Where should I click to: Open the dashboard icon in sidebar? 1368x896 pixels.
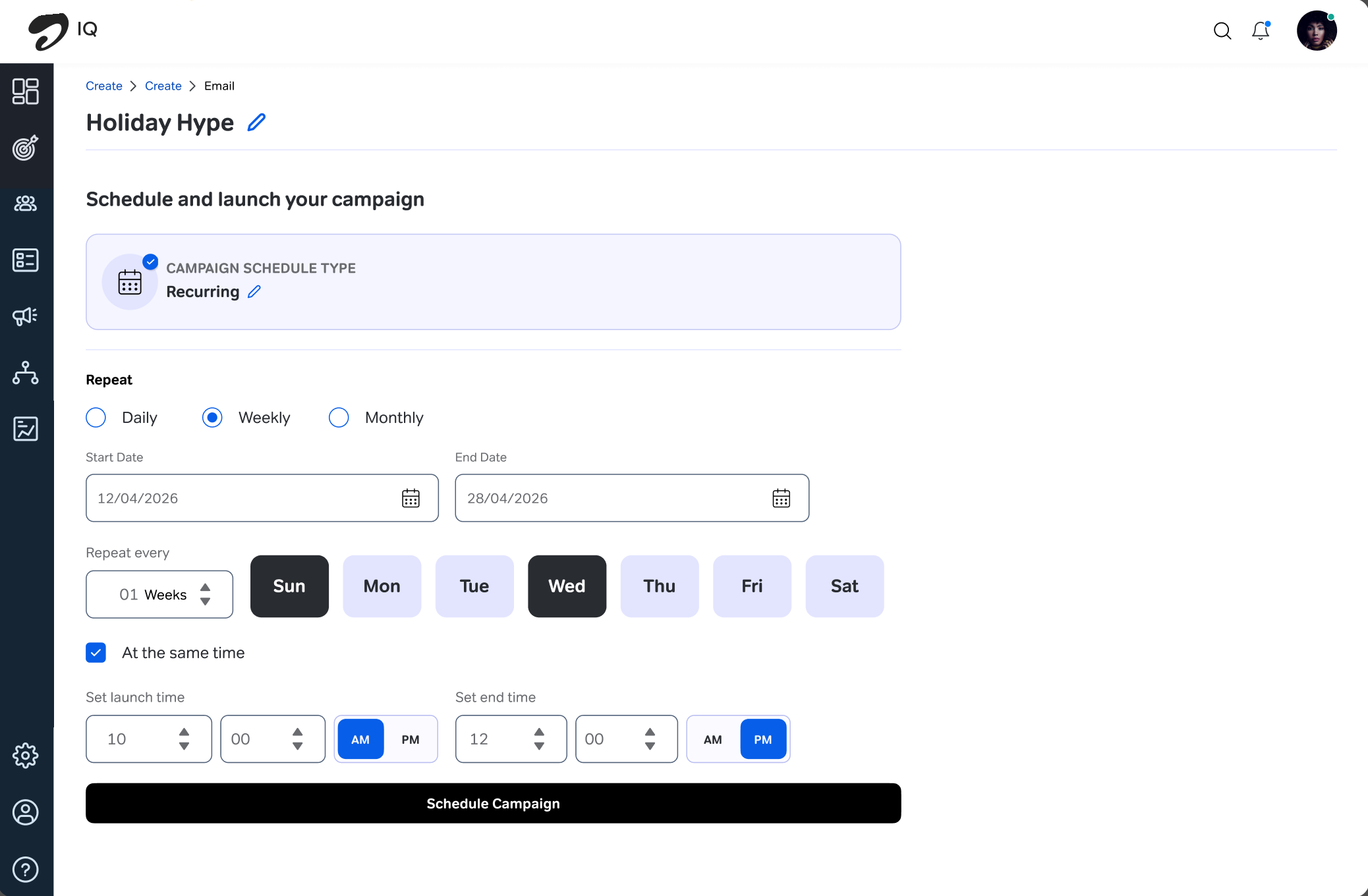point(26,92)
